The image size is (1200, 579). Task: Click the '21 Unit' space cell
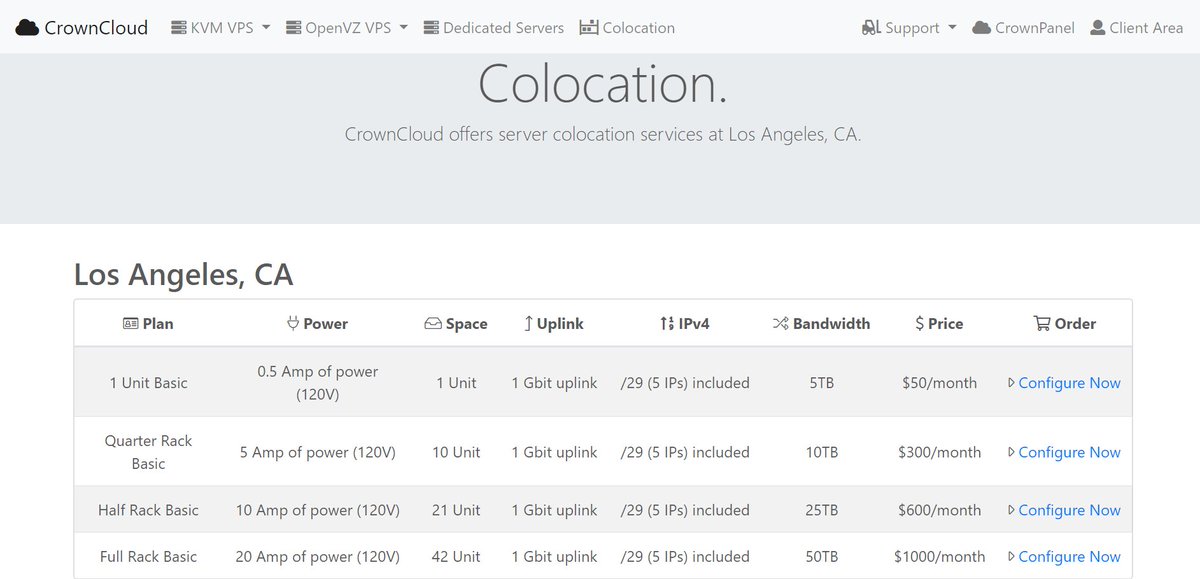(456, 510)
